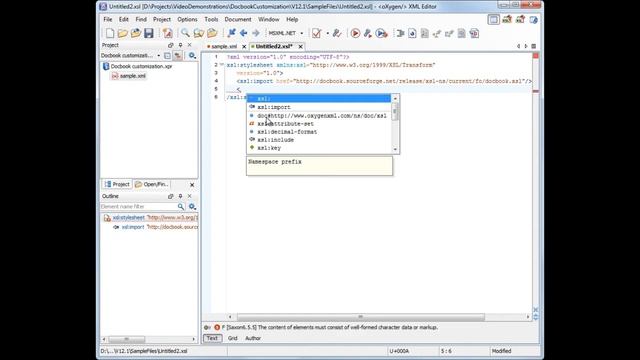Open the Outline settings gear menu

click(x=192, y=207)
